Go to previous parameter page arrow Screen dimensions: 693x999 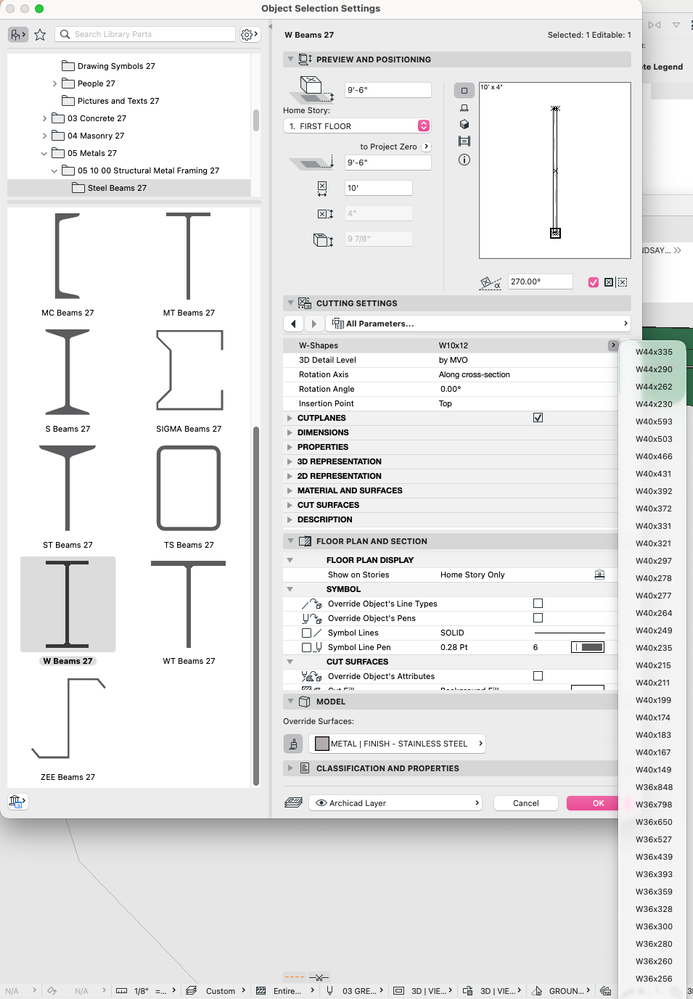coord(293,324)
